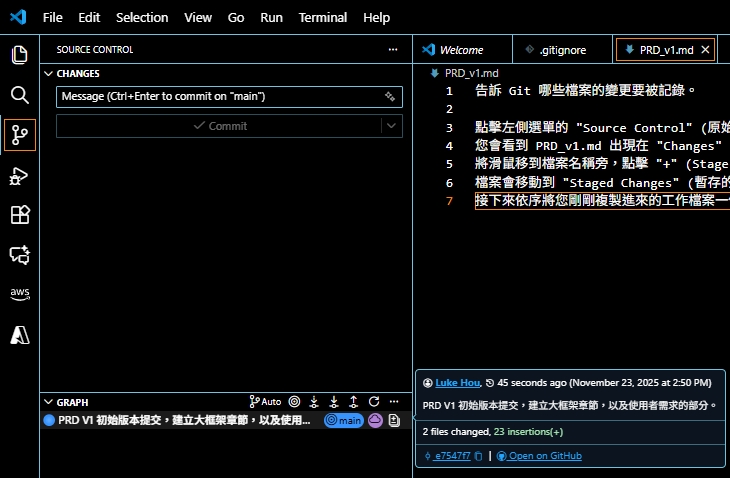Switch to the Welcome tab
Viewport: 730px width, 478px height.
(462, 49)
